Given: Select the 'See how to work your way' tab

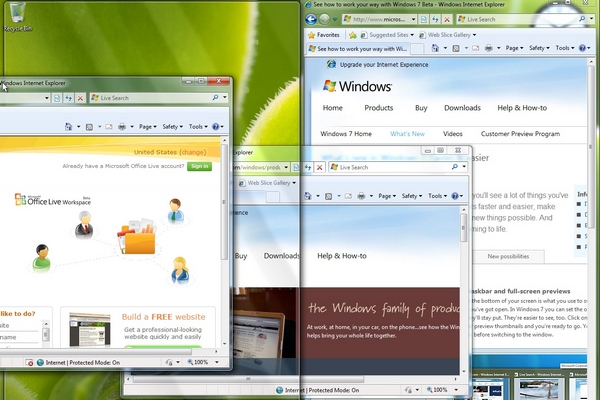Looking at the screenshot, I should tap(357, 49).
